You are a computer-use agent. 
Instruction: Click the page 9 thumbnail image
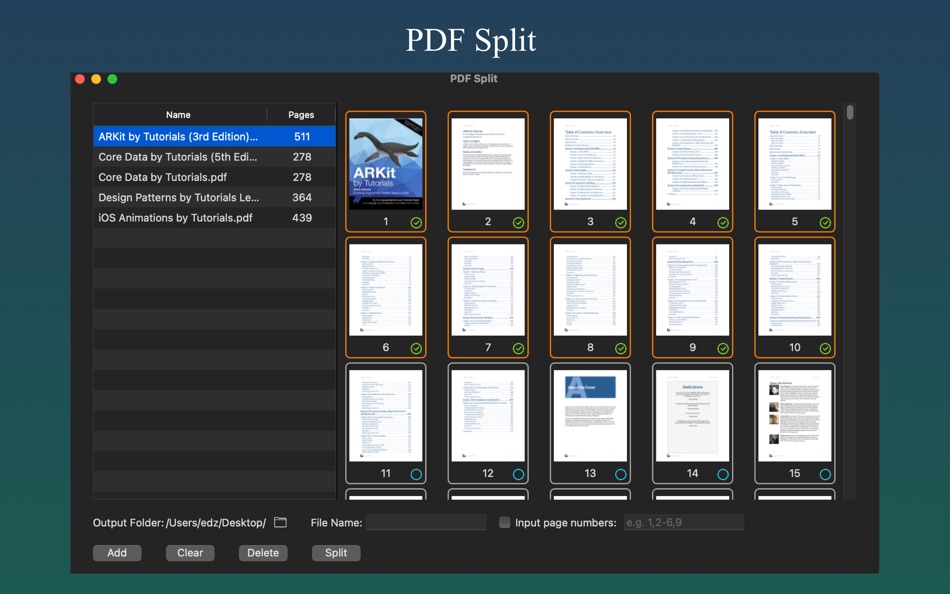point(693,290)
